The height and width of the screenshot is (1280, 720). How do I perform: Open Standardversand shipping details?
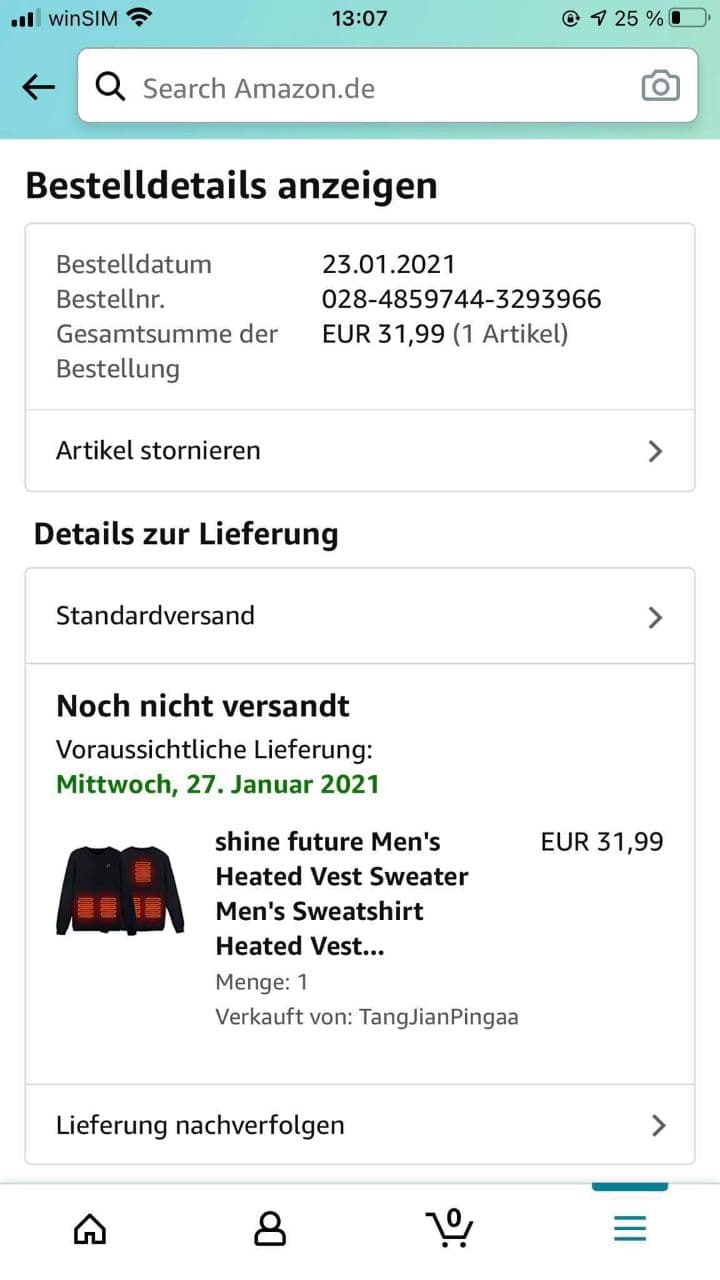coord(300,616)
